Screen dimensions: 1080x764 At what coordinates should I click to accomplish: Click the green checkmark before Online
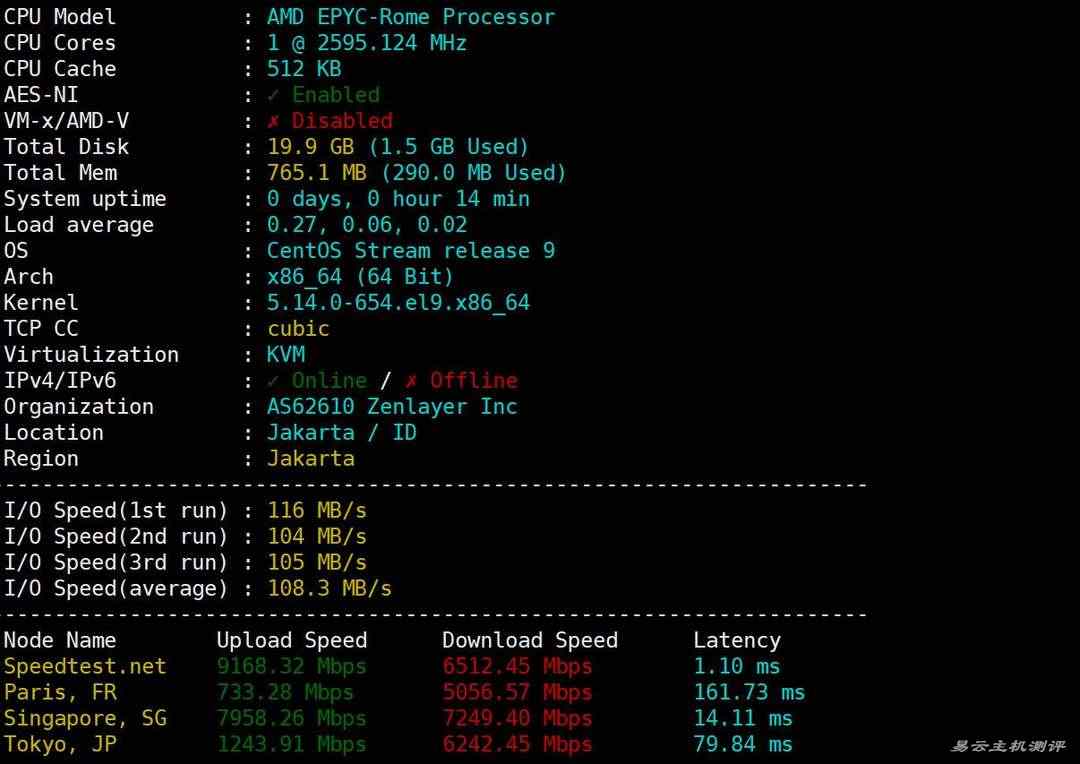pos(274,381)
